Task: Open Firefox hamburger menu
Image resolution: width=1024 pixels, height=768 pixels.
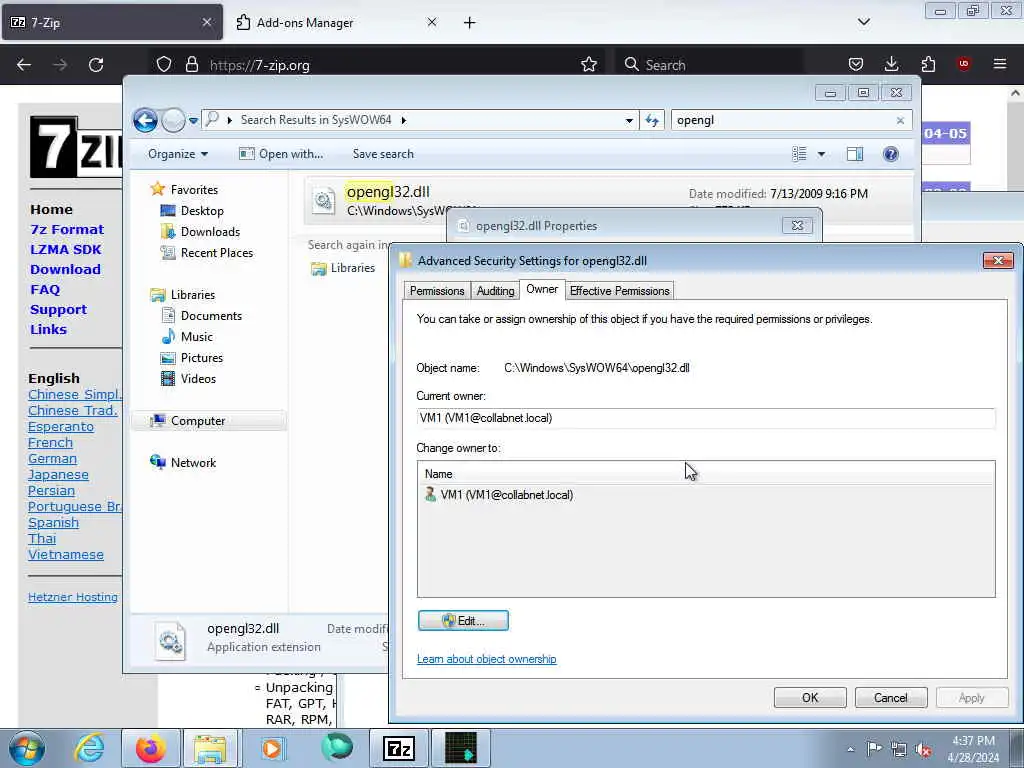Action: [1000, 64]
